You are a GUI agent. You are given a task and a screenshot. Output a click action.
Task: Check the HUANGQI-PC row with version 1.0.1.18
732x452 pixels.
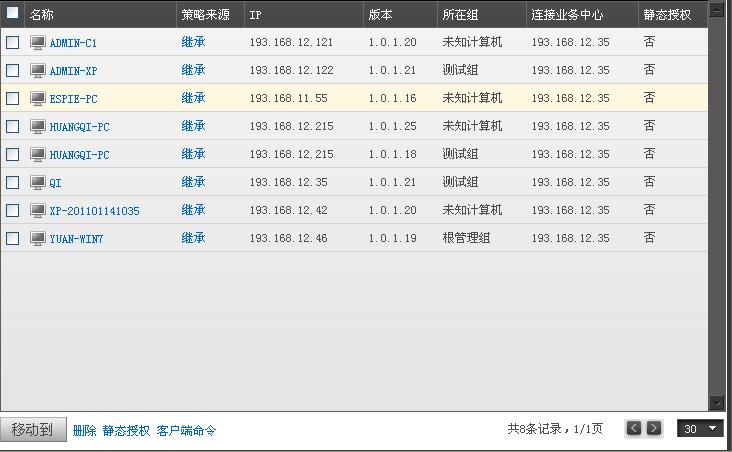tap(13, 155)
